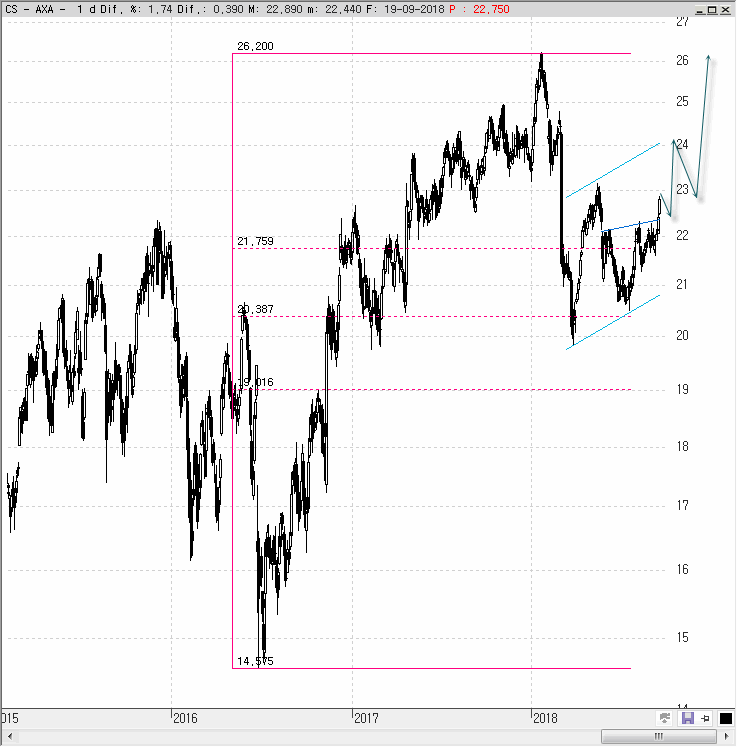
Task: Click the pin icon next to save
Action: (x=706, y=718)
